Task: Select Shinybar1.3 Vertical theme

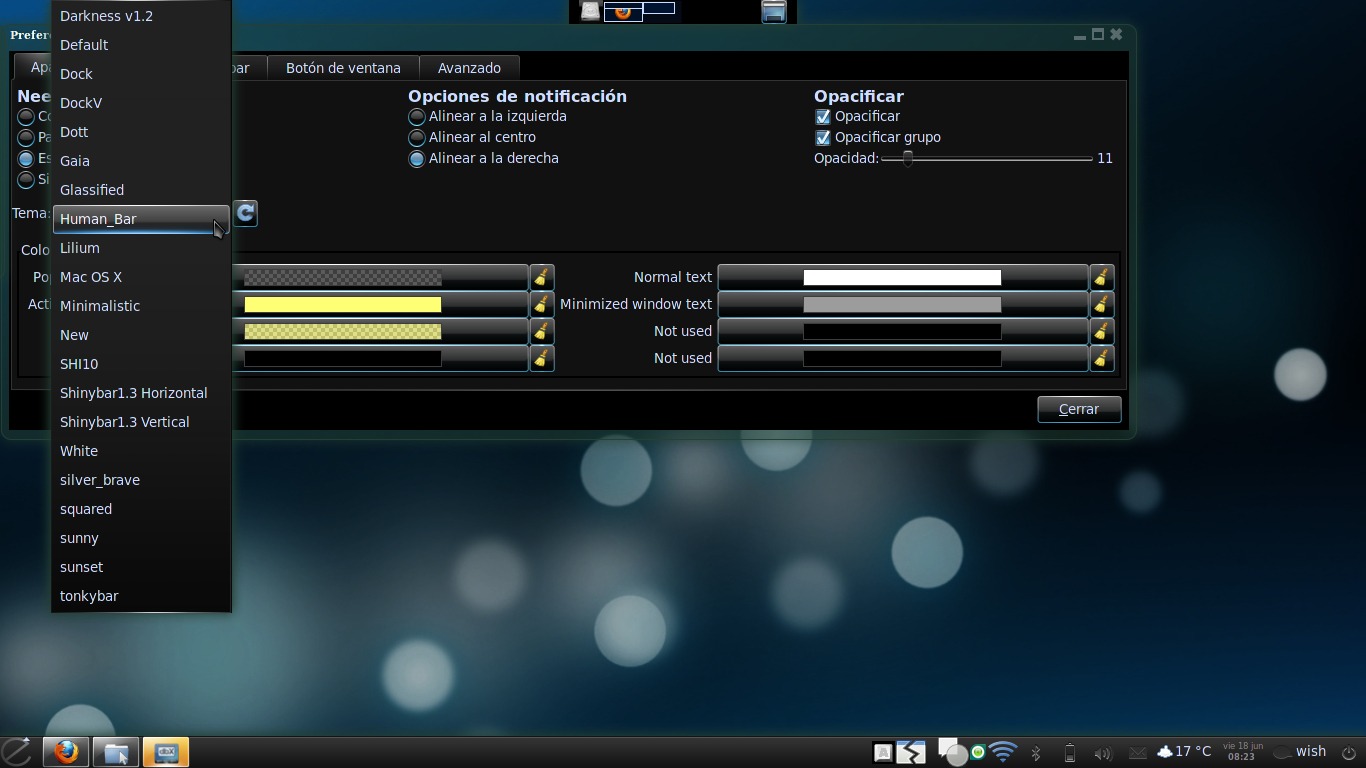Action: coord(141,422)
